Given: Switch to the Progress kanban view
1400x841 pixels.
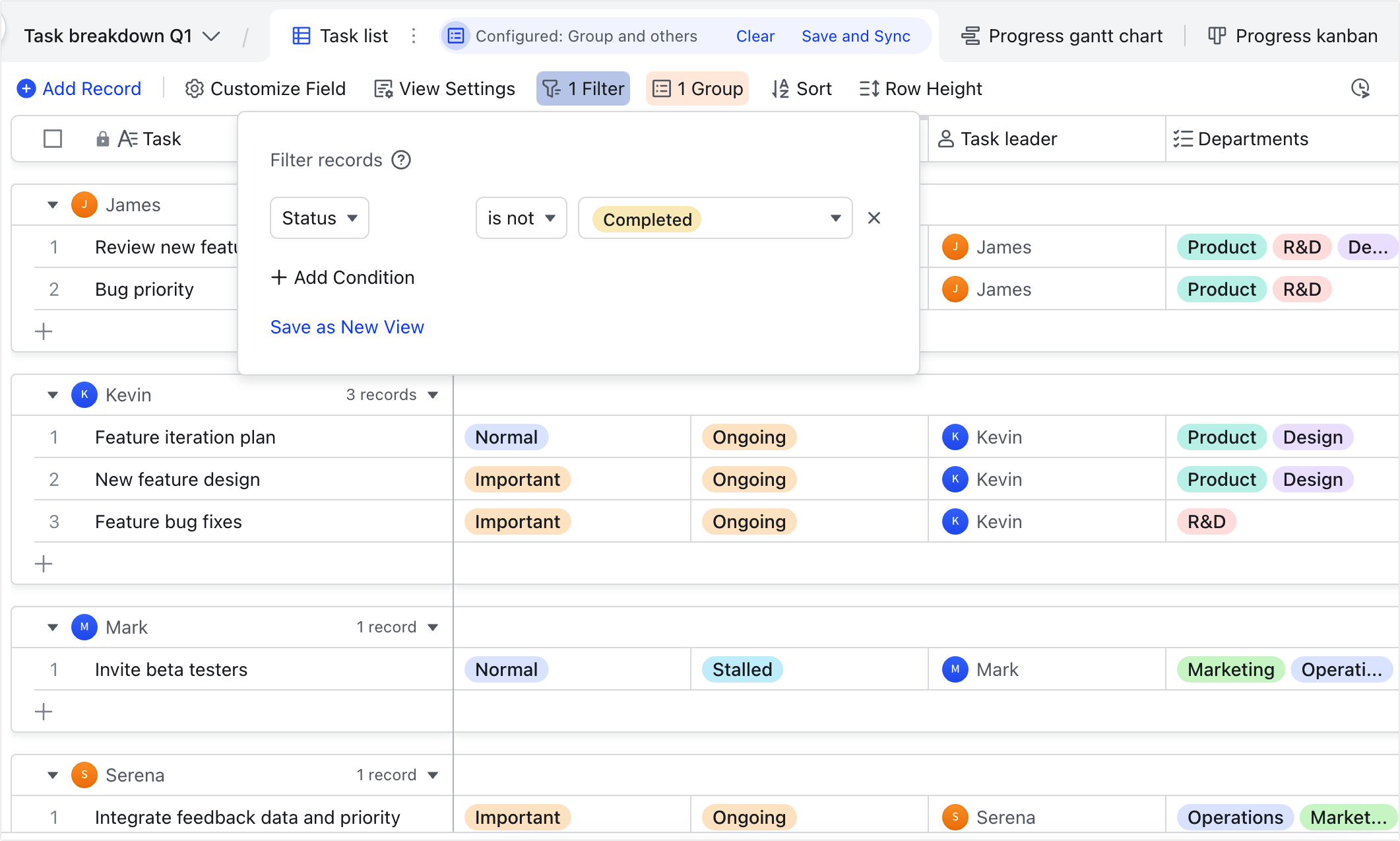Looking at the screenshot, I should coord(1293,36).
